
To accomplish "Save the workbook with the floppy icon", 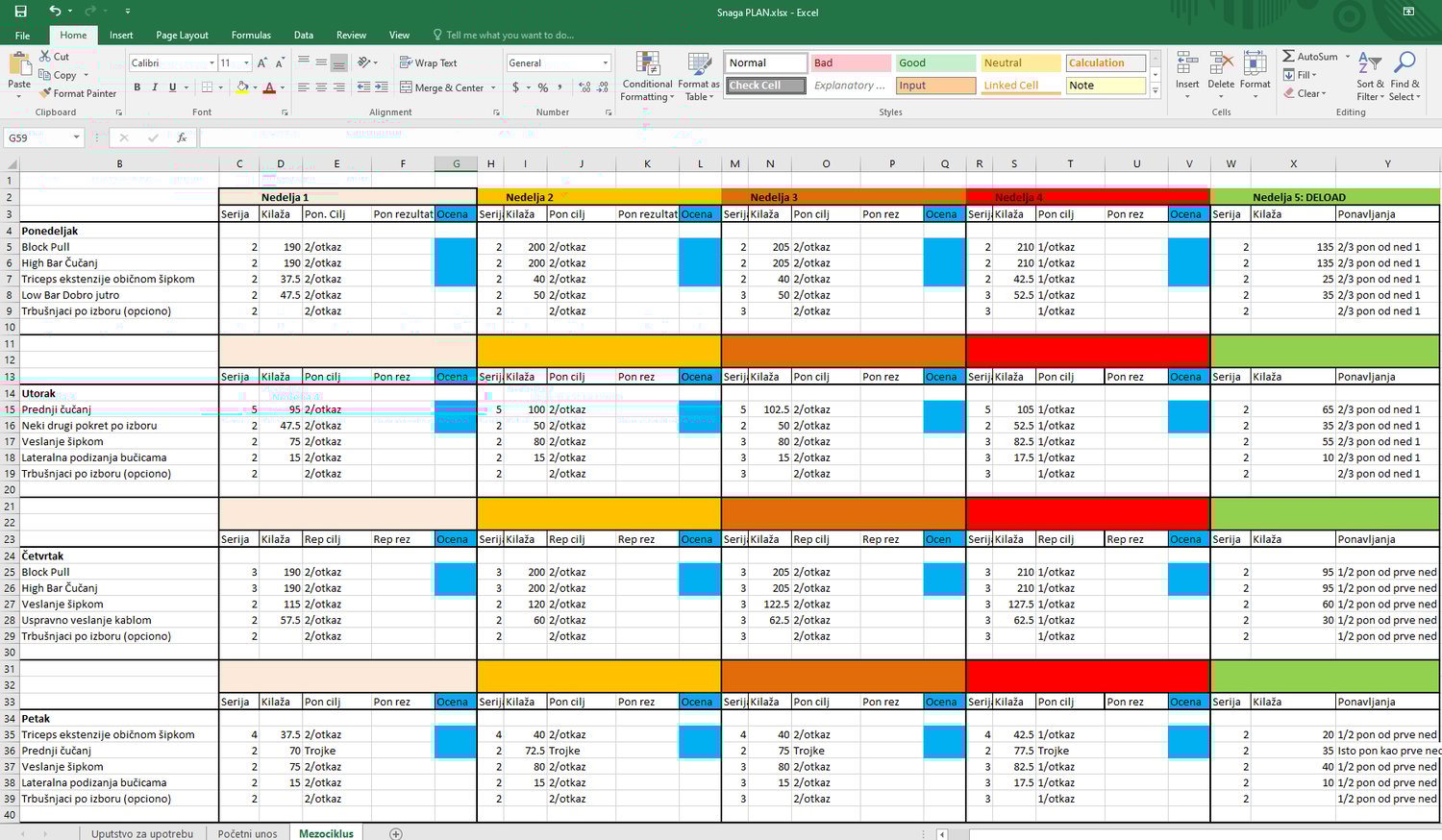I will coord(20,12).
